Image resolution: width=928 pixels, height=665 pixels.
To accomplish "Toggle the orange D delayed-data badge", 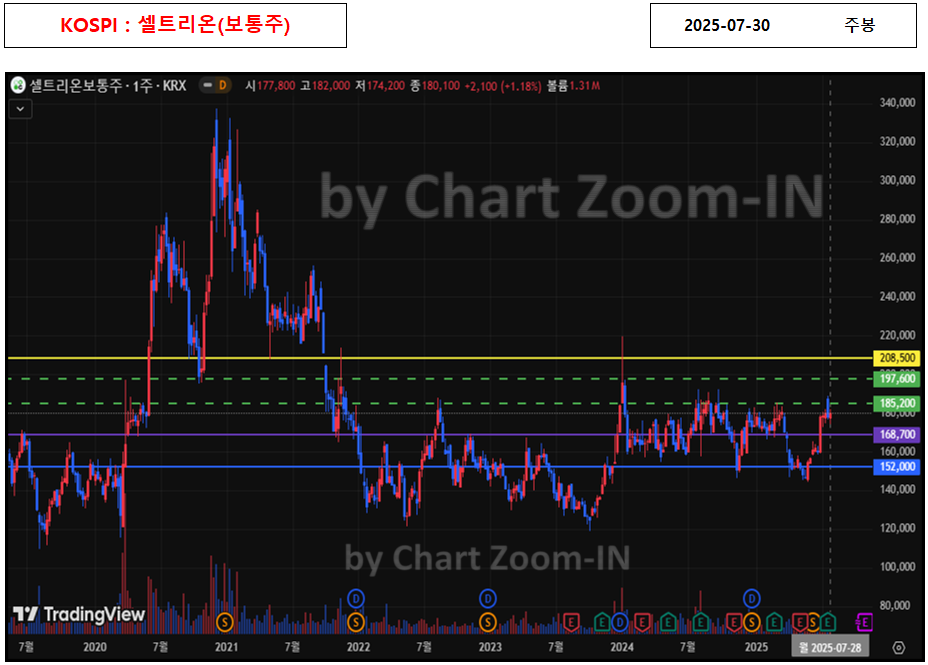I will (x=223, y=86).
